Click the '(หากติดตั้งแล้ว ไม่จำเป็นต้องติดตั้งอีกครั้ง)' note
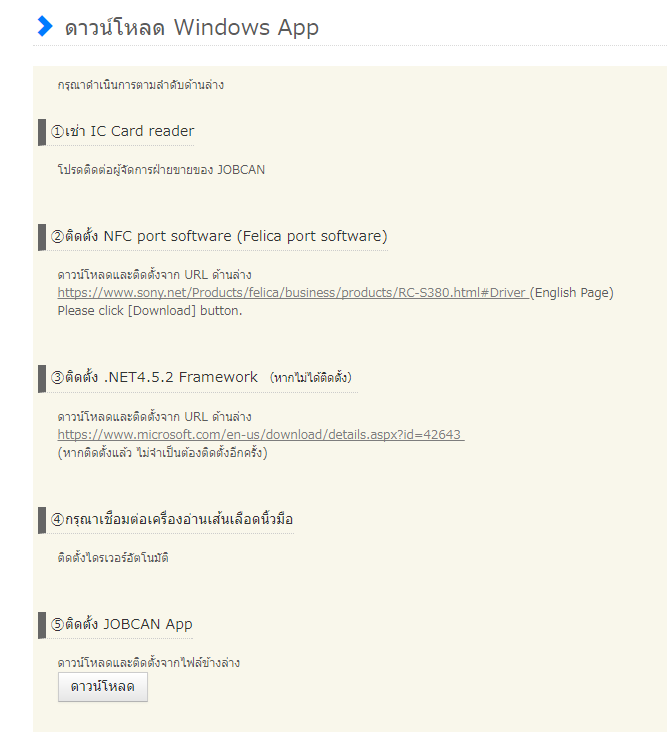 (x=163, y=453)
